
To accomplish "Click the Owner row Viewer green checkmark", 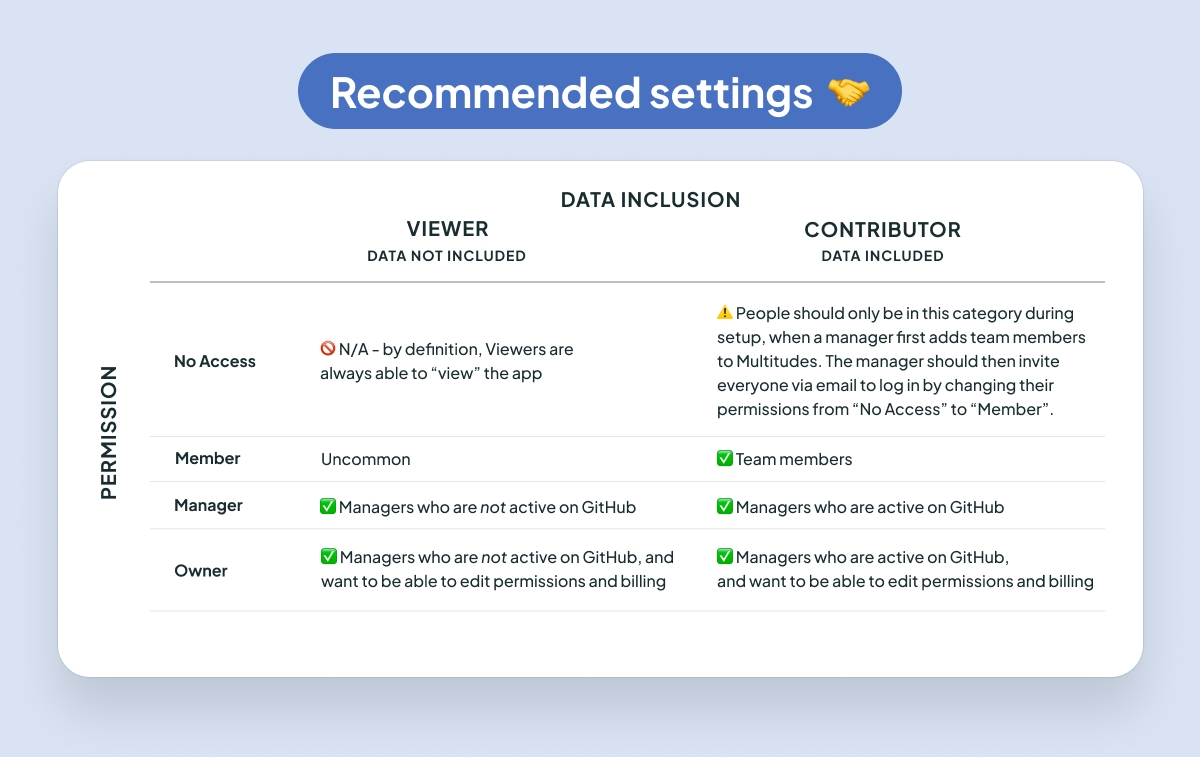I will pyautogui.click(x=328, y=557).
